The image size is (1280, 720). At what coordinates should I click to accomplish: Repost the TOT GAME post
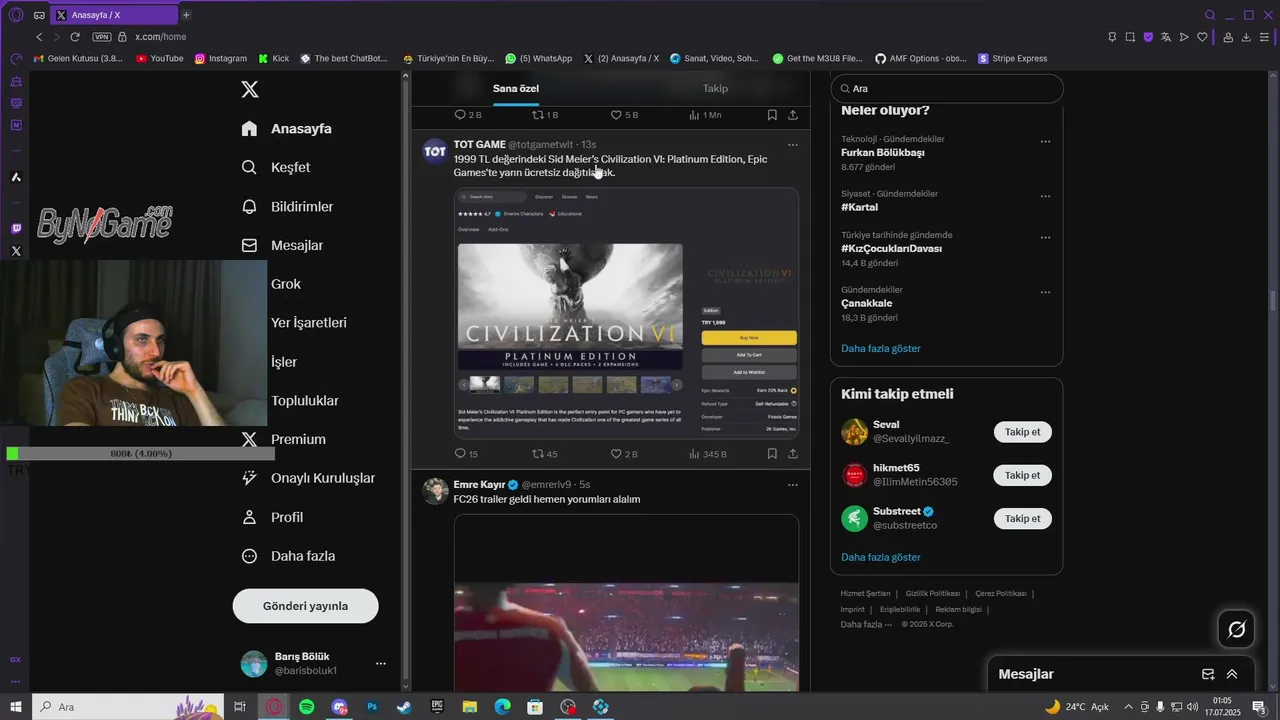545,454
